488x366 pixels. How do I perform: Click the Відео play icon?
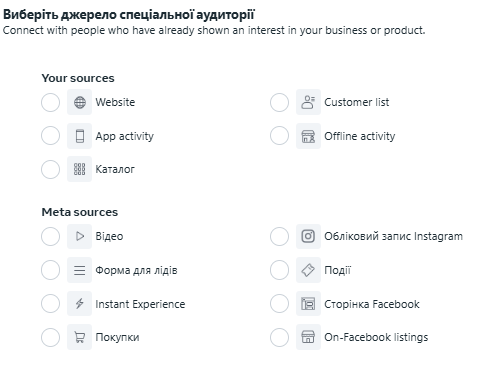[79, 236]
